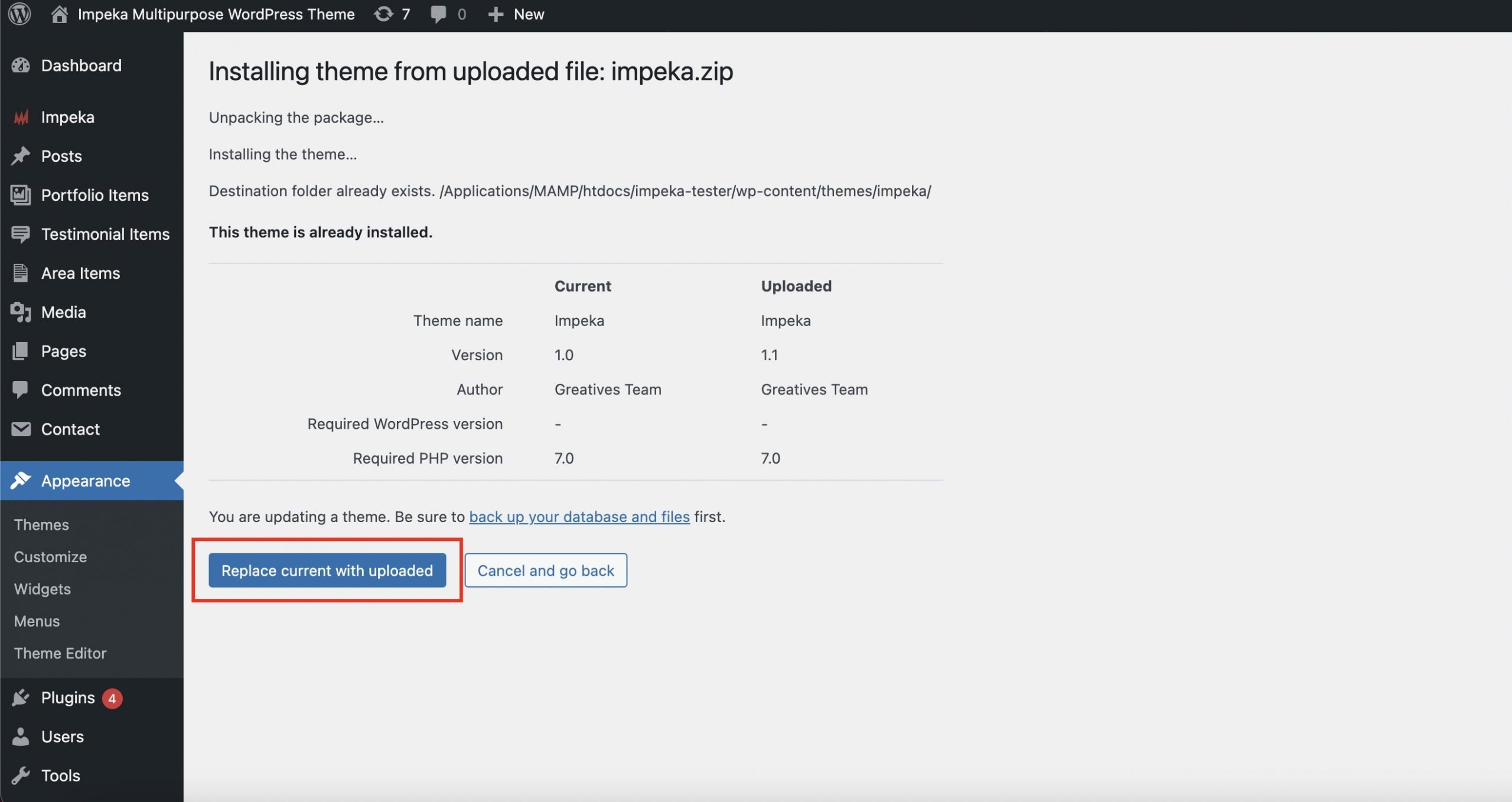Screen dimensions: 1512x802
Task: Click the Dashboard gauge icon in the sidebar
Action: point(21,65)
